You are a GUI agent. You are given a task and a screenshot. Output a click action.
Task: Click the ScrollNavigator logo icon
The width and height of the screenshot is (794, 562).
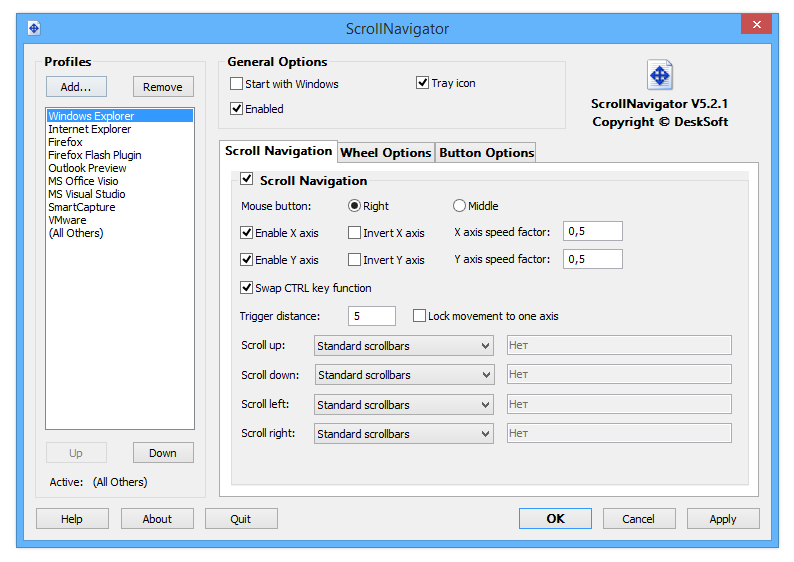(660, 76)
